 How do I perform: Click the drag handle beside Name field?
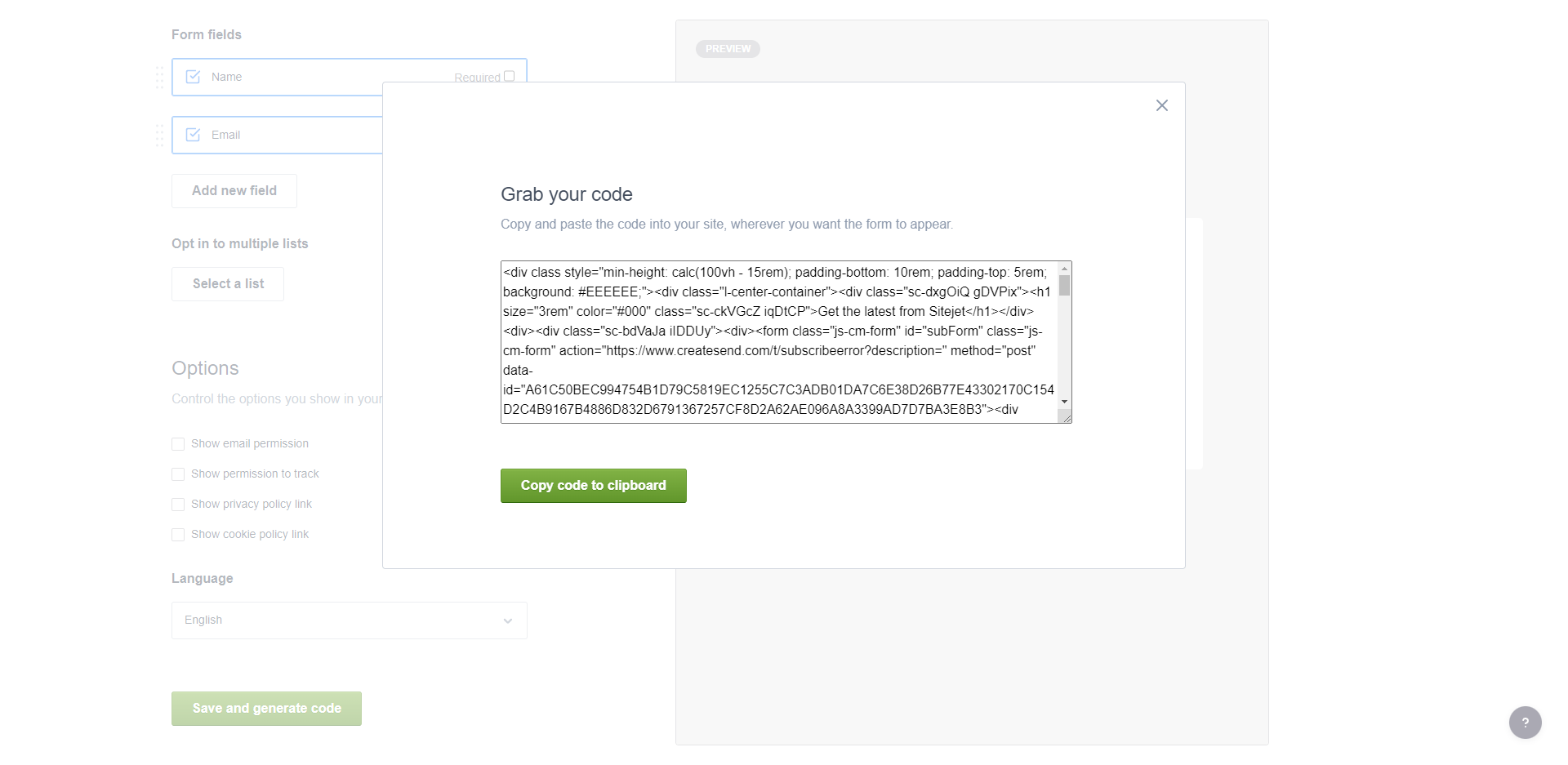coord(159,78)
